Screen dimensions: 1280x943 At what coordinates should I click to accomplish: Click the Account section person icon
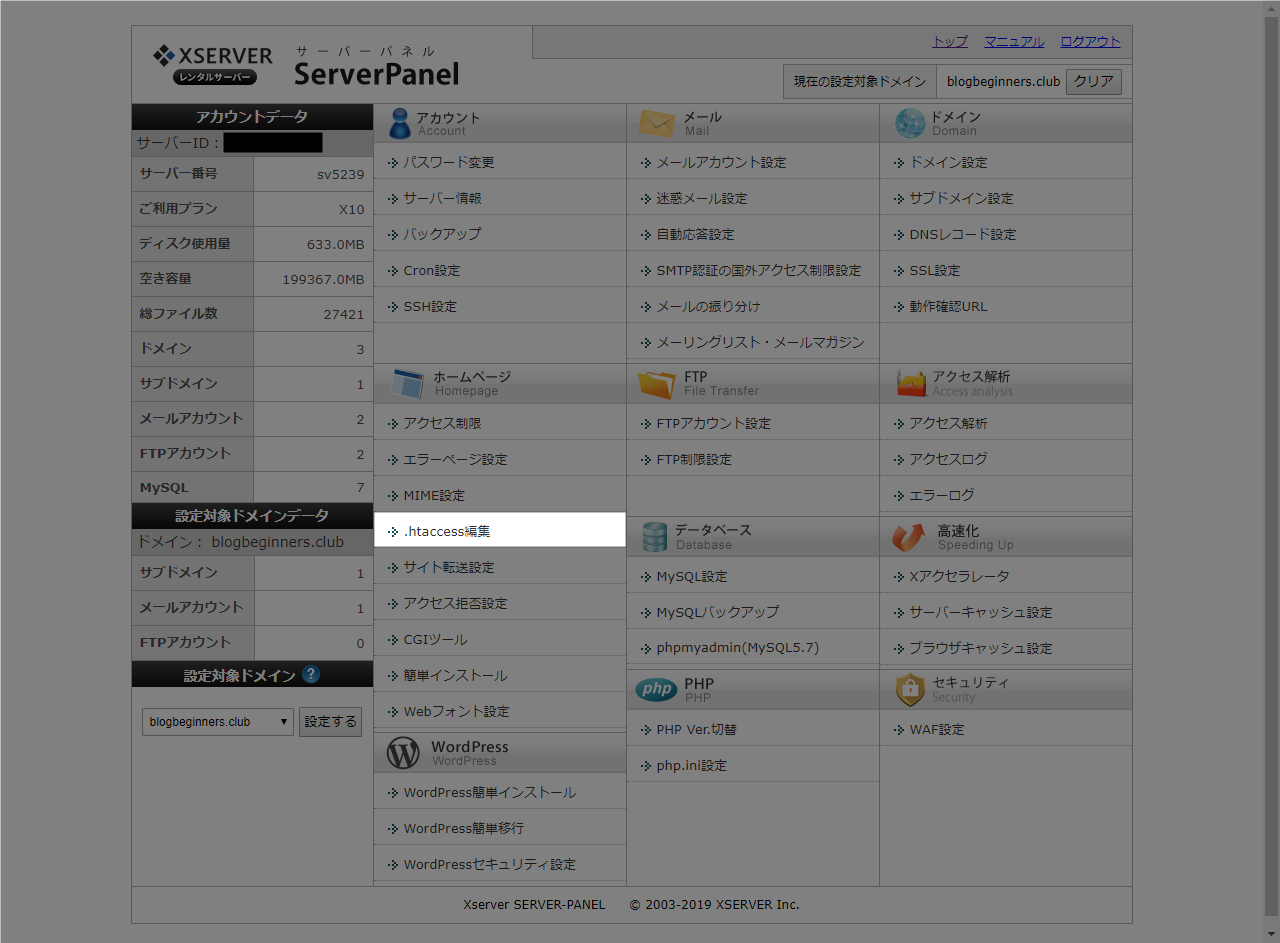[400, 123]
